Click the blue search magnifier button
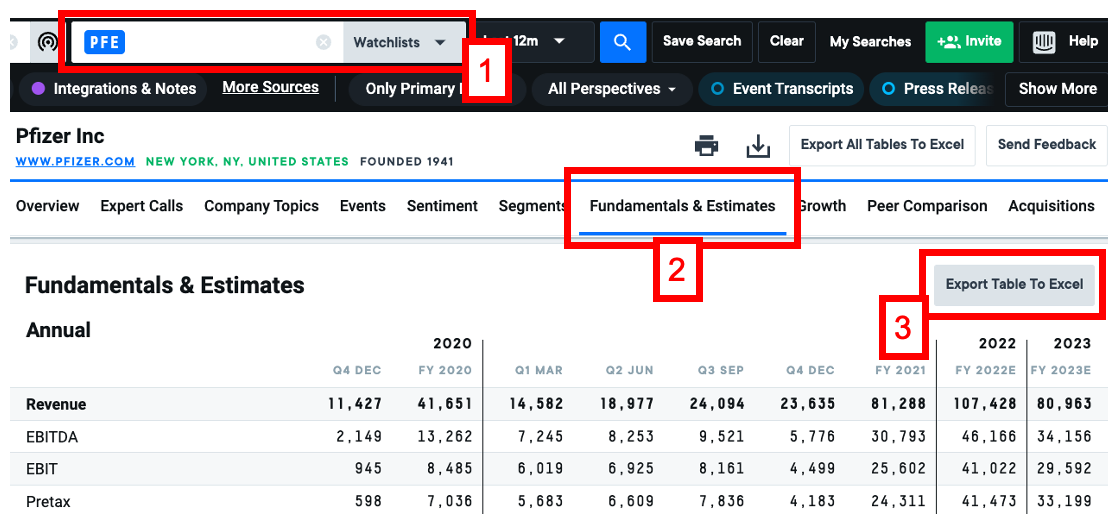The height and width of the screenshot is (531, 1118). click(x=622, y=42)
